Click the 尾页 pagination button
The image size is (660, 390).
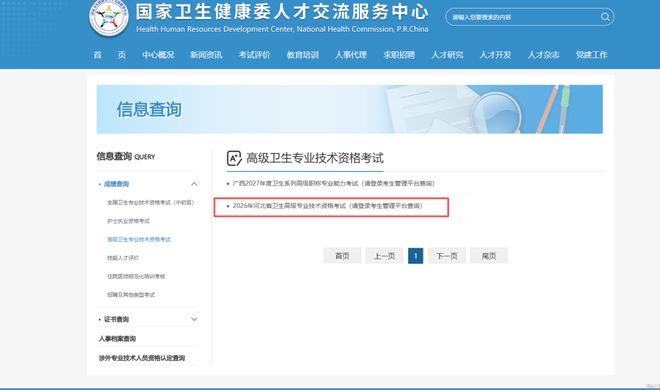489,256
